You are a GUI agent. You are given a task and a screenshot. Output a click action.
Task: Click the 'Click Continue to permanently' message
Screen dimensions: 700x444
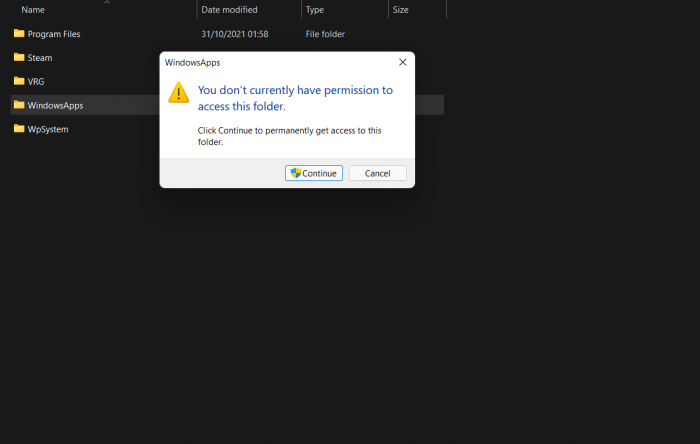(289, 136)
